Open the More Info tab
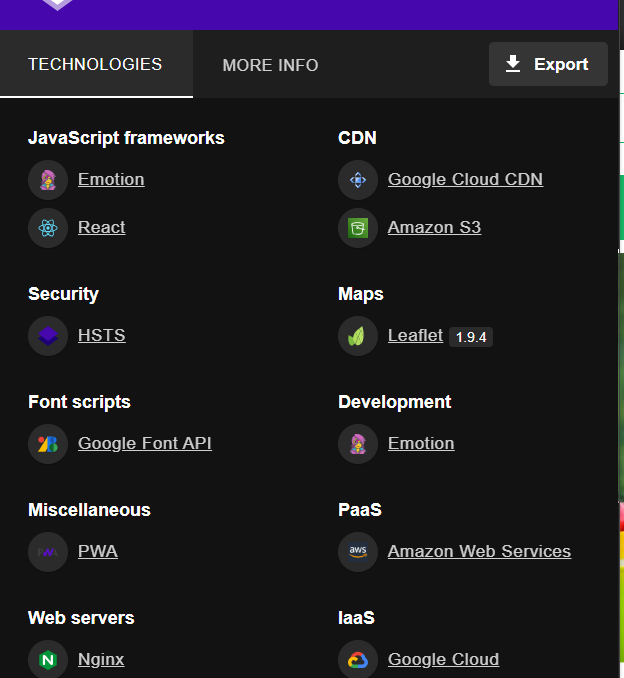624x678 pixels. [x=270, y=65]
